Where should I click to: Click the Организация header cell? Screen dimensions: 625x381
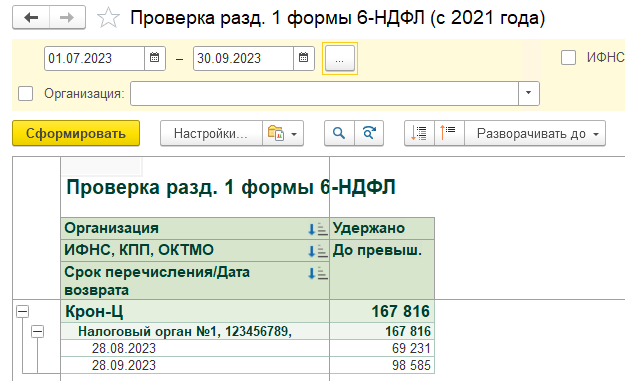coord(195,228)
